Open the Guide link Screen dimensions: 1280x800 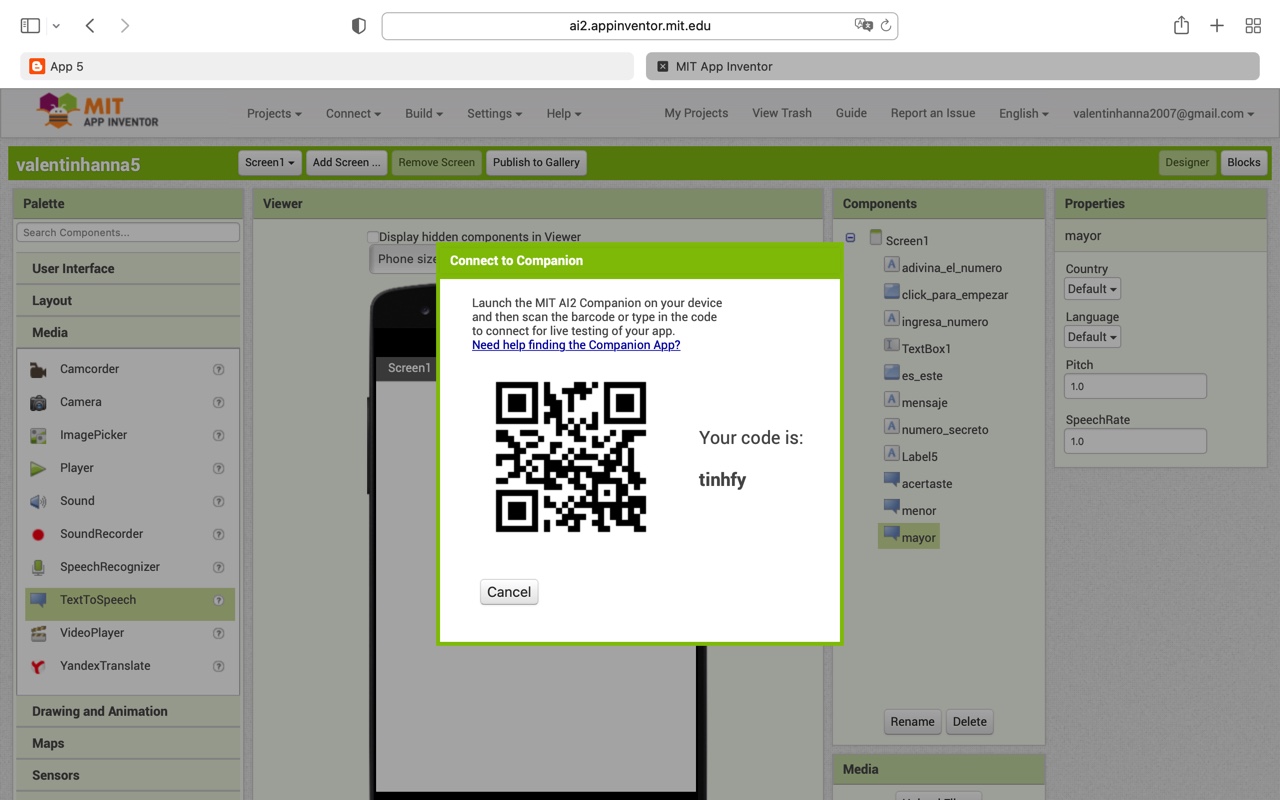tap(851, 113)
